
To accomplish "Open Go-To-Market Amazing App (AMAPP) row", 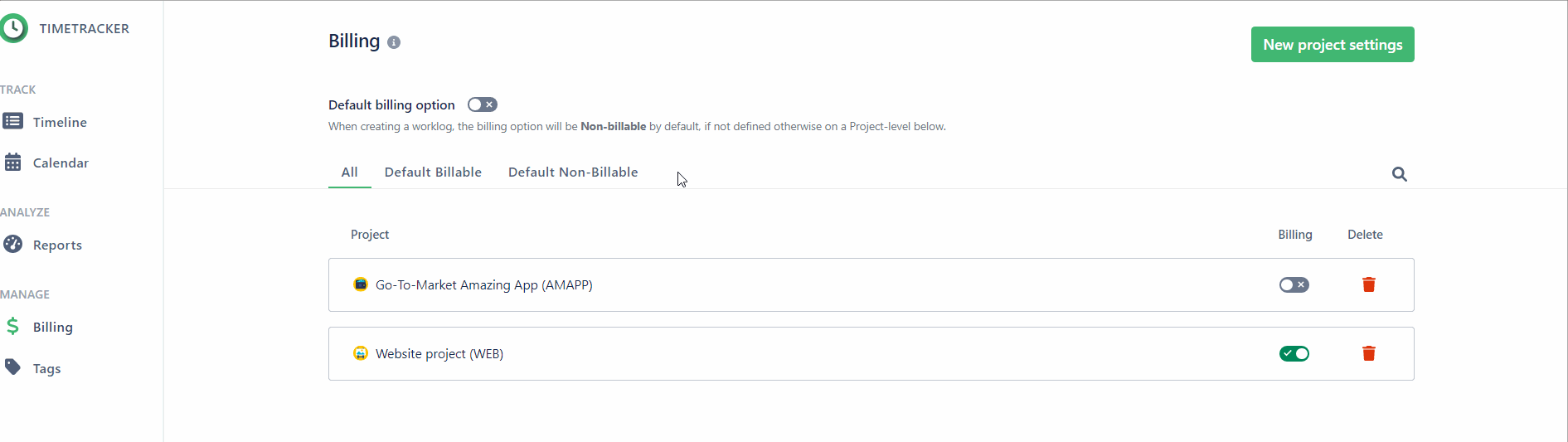I will pyautogui.click(x=871, y=284).
